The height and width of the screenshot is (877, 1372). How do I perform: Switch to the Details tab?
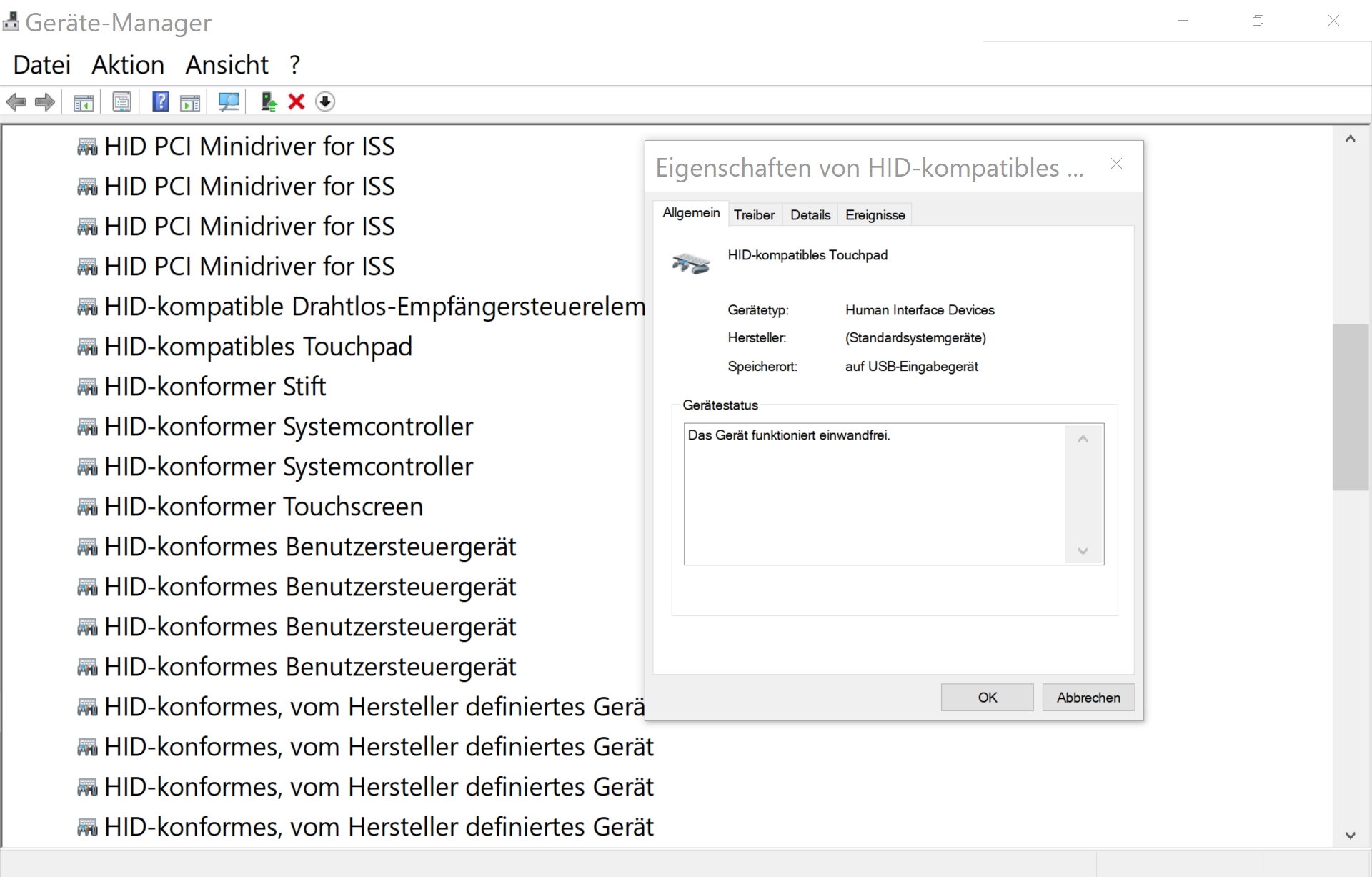click(810, 215)
